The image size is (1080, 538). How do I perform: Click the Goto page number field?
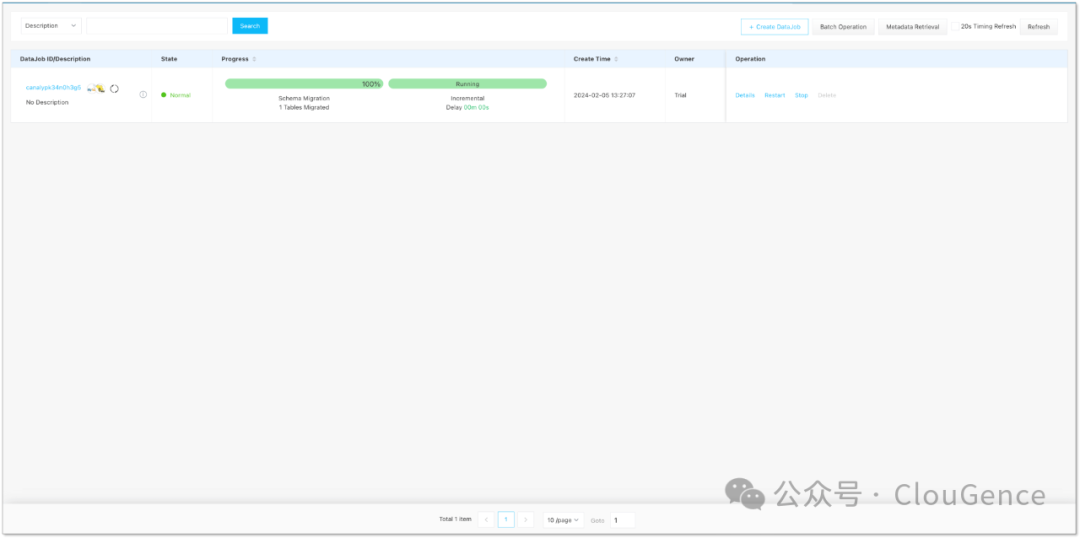622,520
